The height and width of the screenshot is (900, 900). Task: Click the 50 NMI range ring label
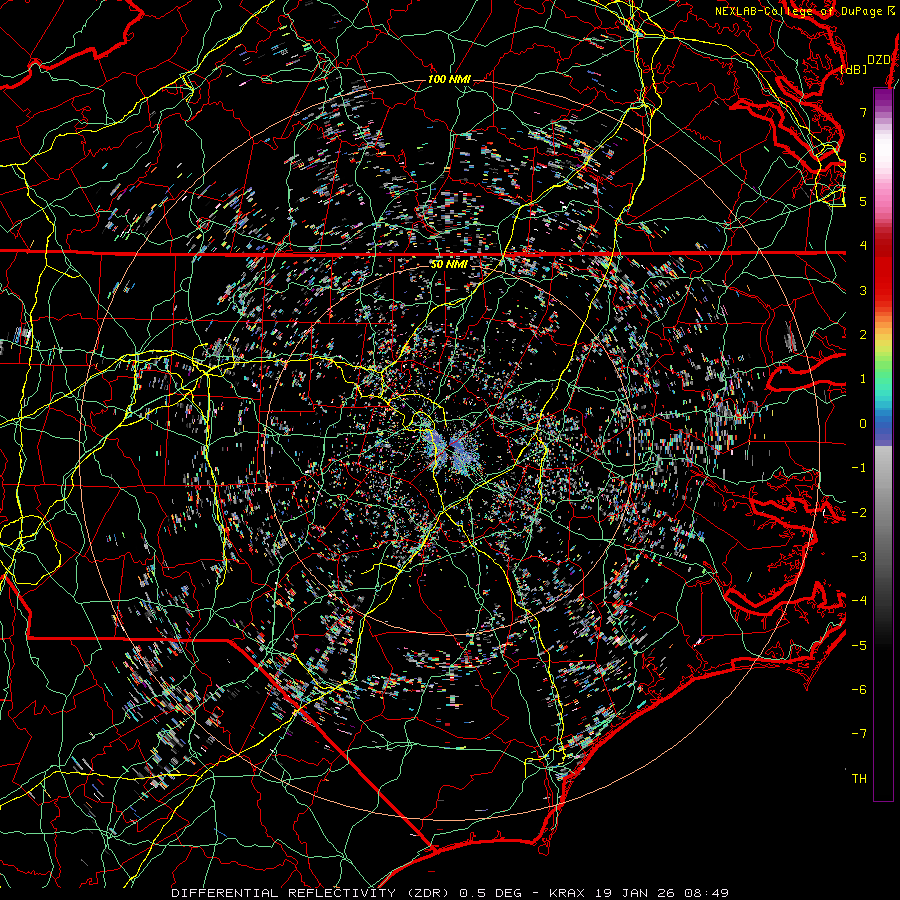pos(449,264)
